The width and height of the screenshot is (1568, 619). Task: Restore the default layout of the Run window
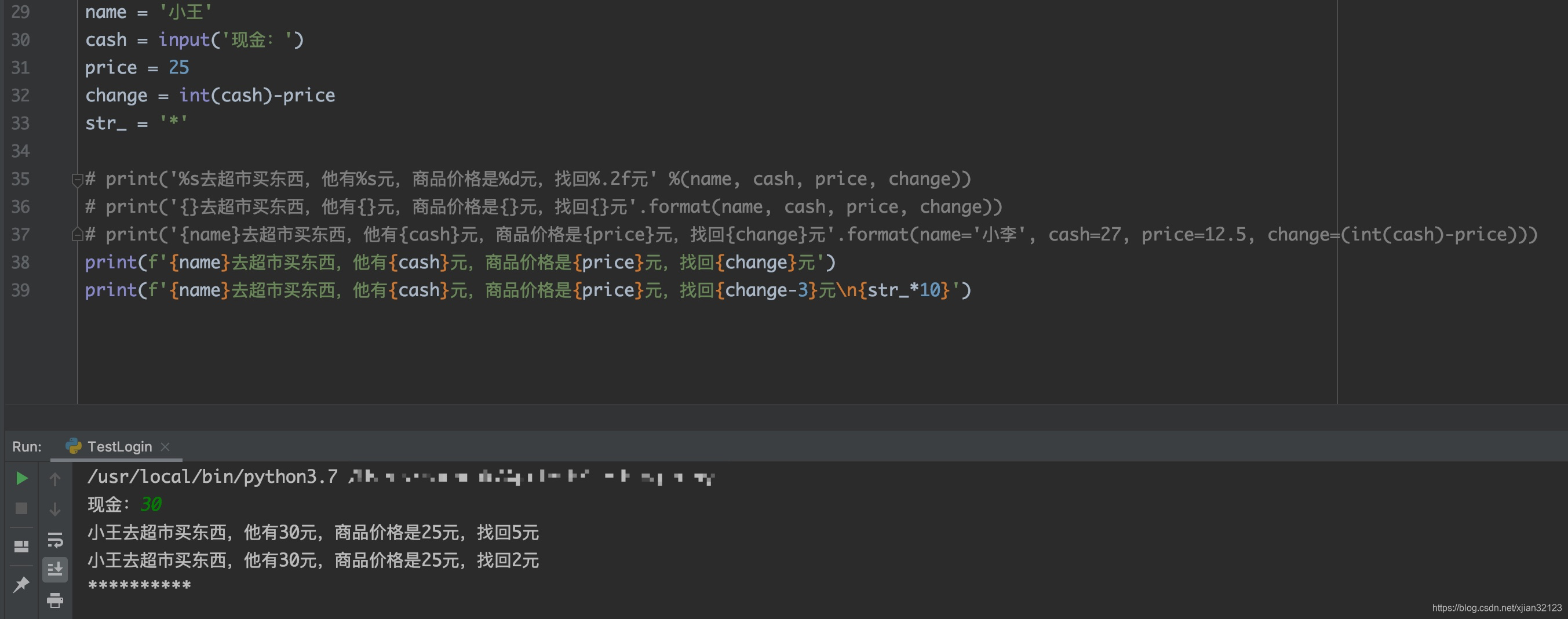(x=21, y=547)
